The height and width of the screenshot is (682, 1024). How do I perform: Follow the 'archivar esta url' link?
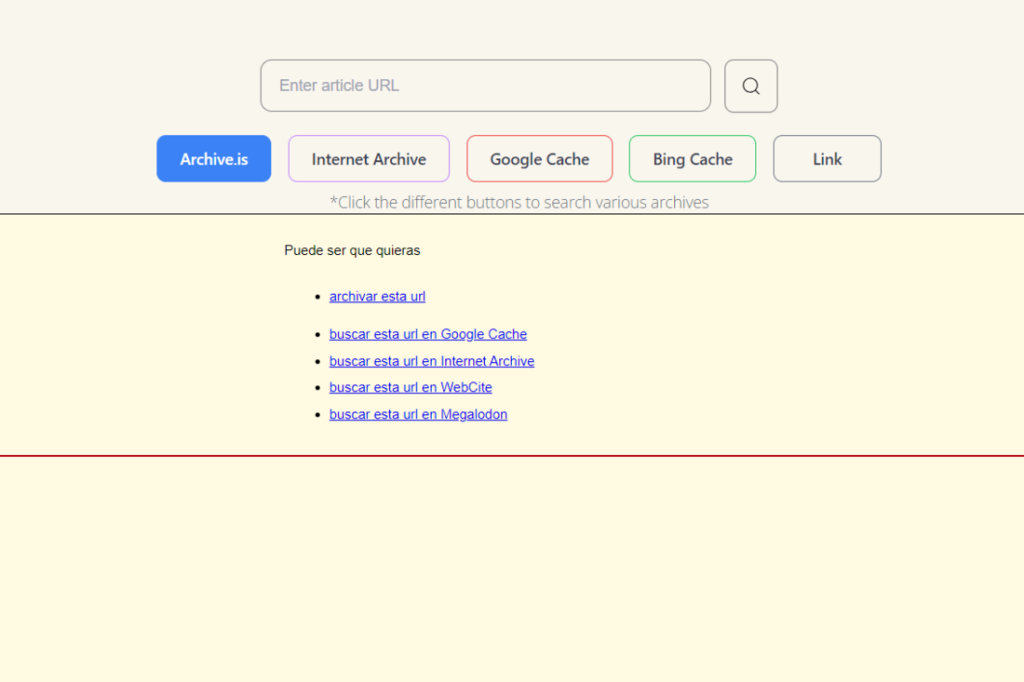point(377,297)
